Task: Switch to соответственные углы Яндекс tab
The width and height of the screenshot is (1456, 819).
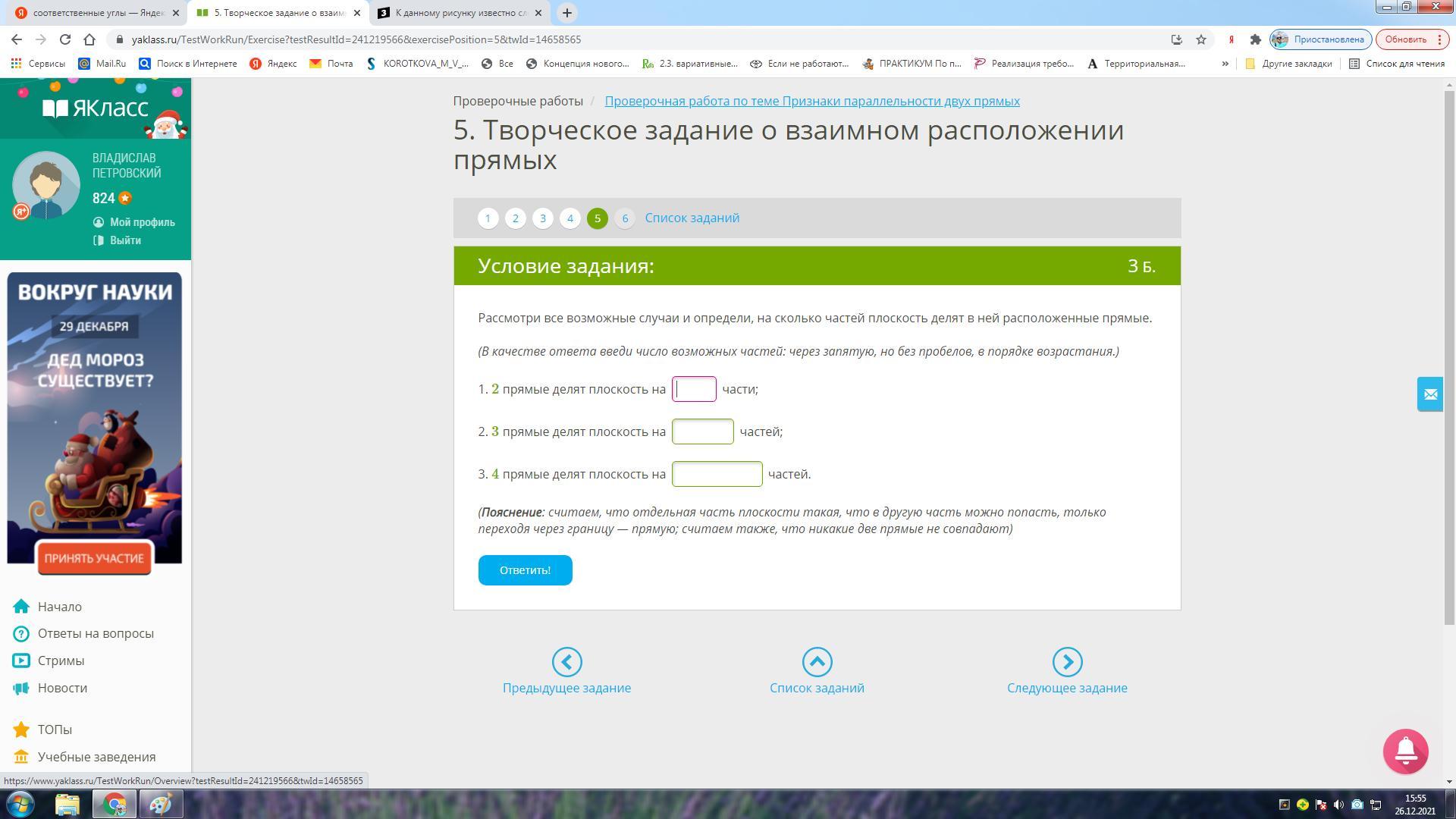Action: [x=95, y=13]
